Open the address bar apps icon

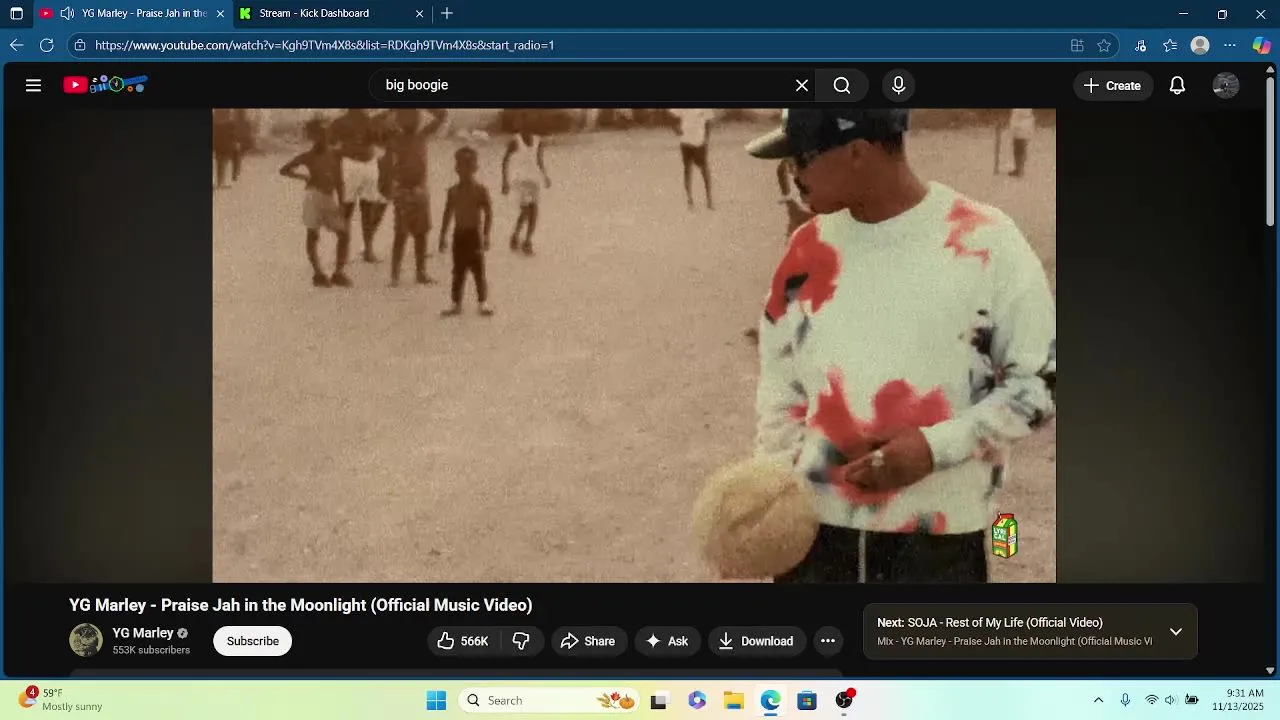(1077, 45)
